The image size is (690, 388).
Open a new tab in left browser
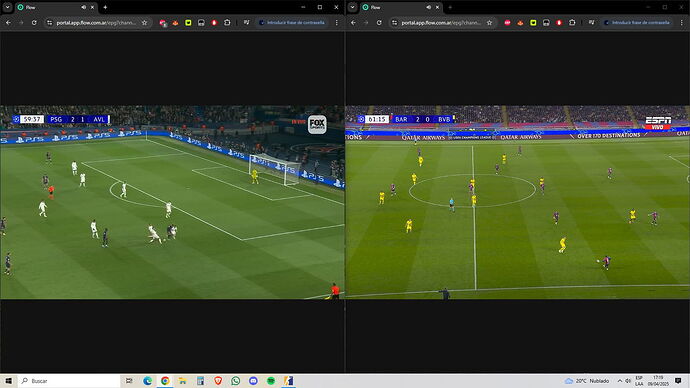(x=105, y=7)
